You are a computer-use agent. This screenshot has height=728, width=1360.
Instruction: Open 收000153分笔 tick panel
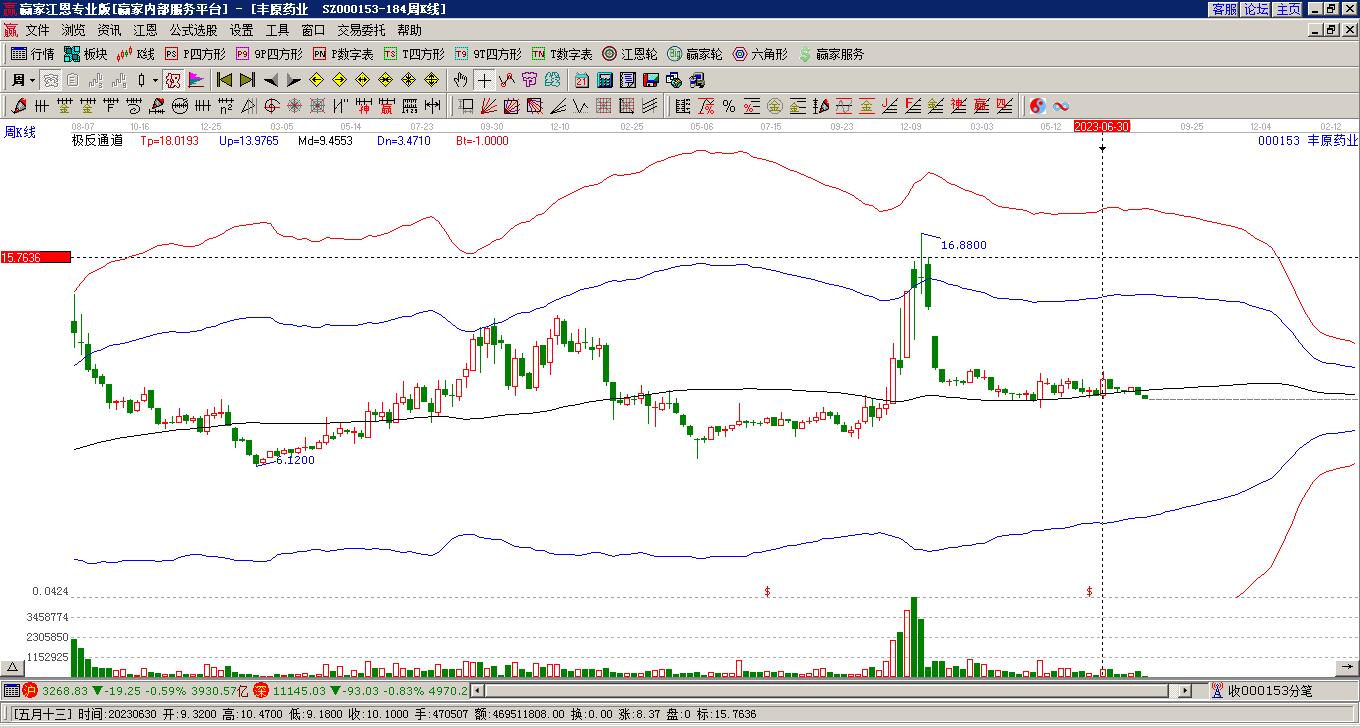pos(1262,690)
